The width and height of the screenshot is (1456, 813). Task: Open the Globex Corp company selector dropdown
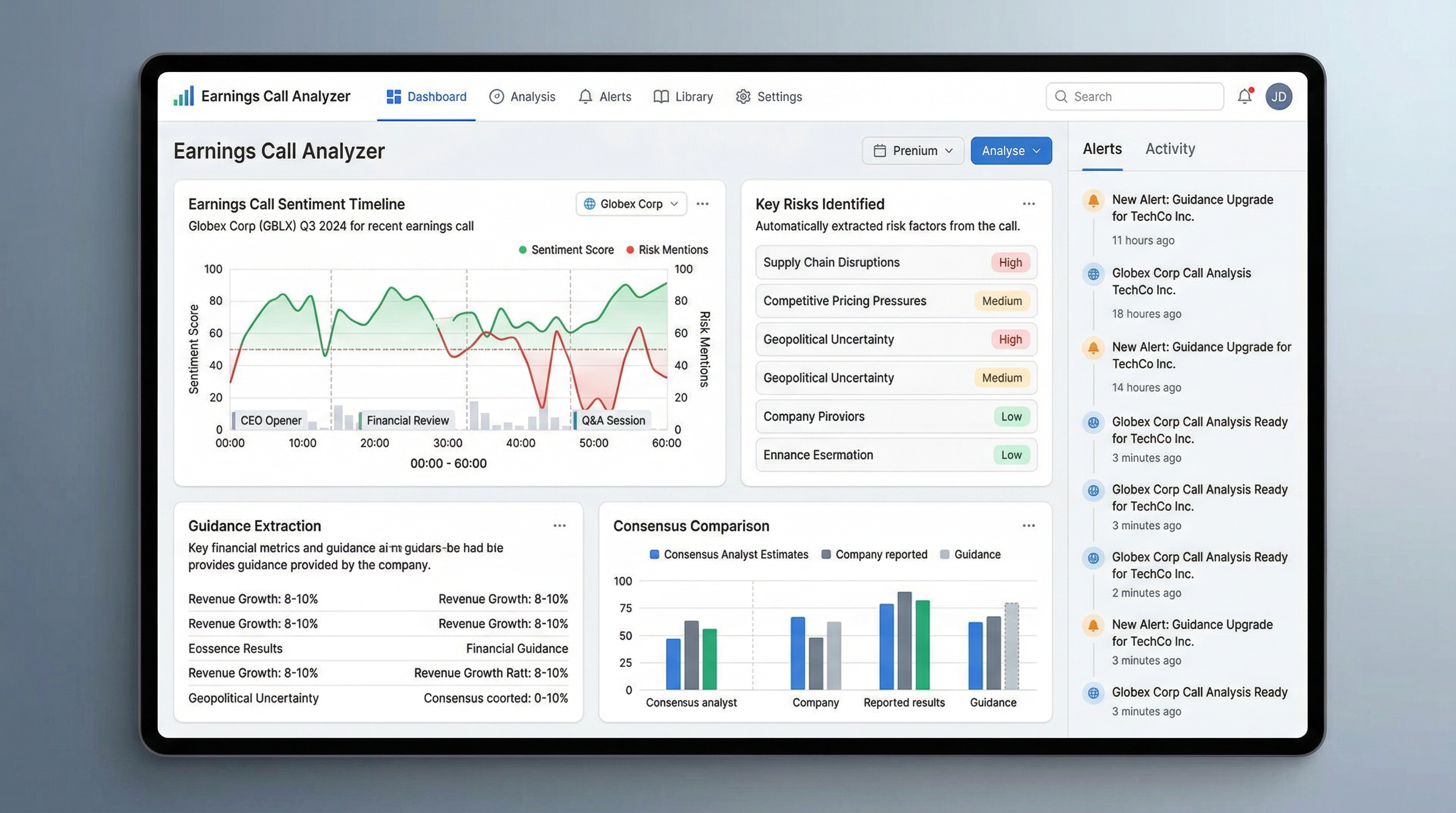coord(630,204)
